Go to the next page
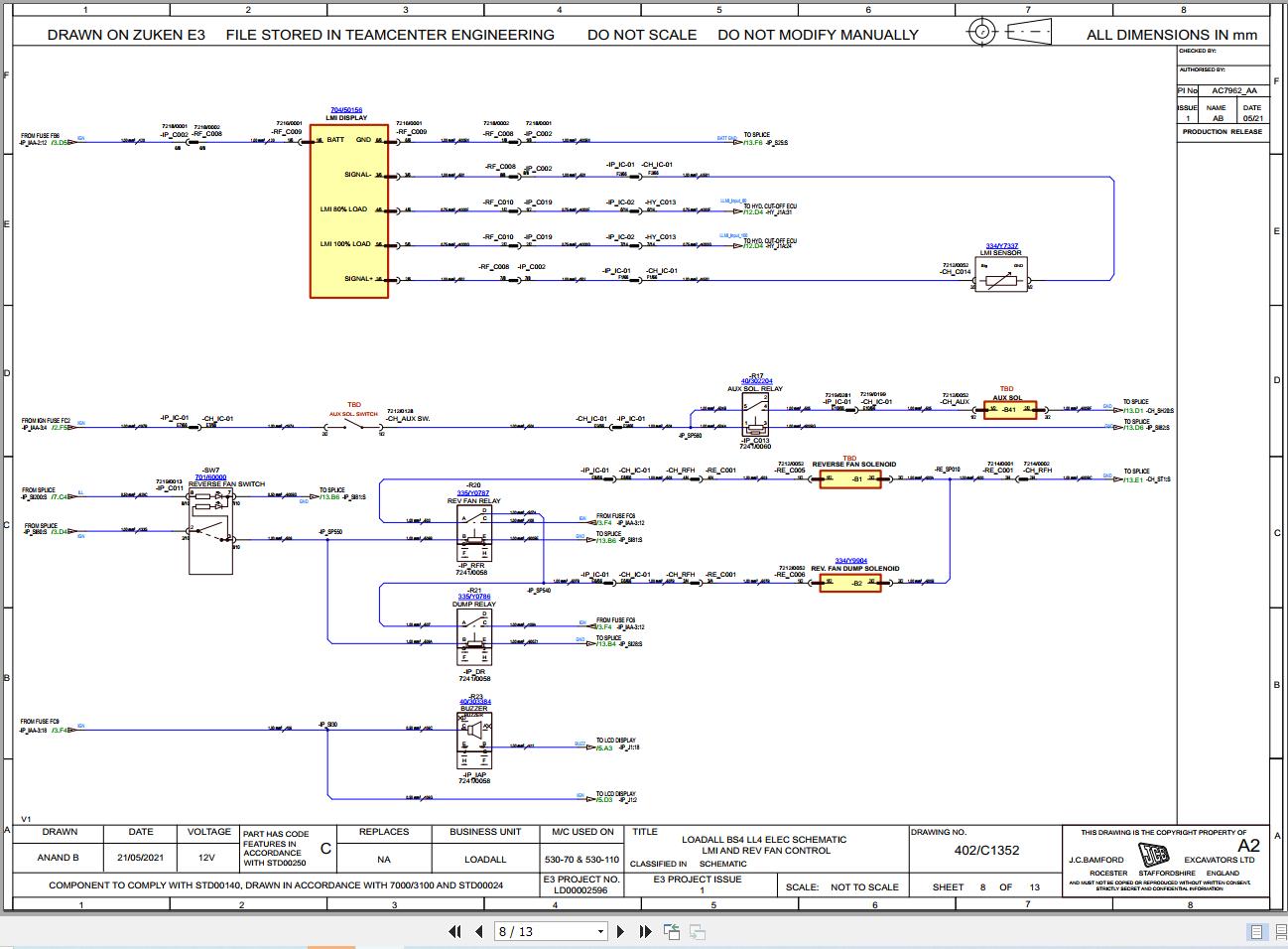The width and height of the screenshot is (1288, 949). [621, 931]
